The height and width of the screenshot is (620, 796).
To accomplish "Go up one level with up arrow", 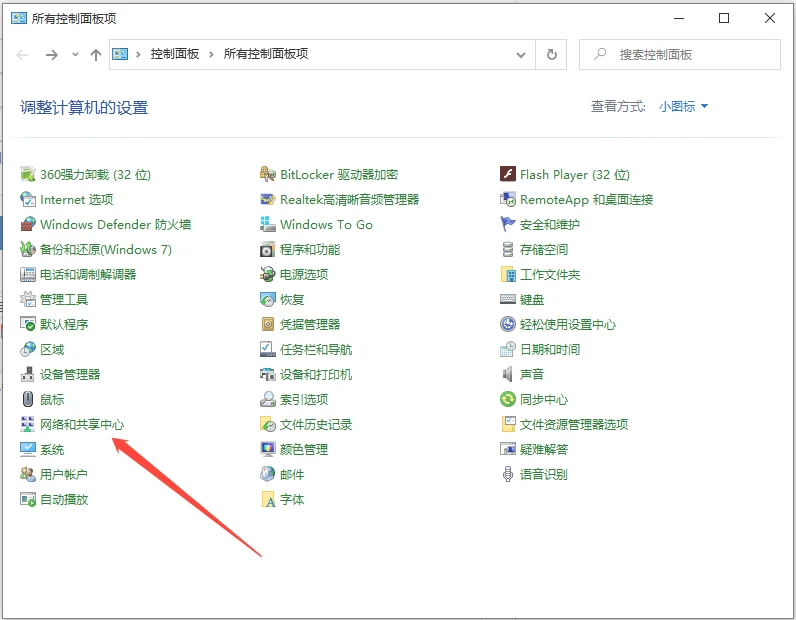I will pyautogui.click(x=96, y=54).
